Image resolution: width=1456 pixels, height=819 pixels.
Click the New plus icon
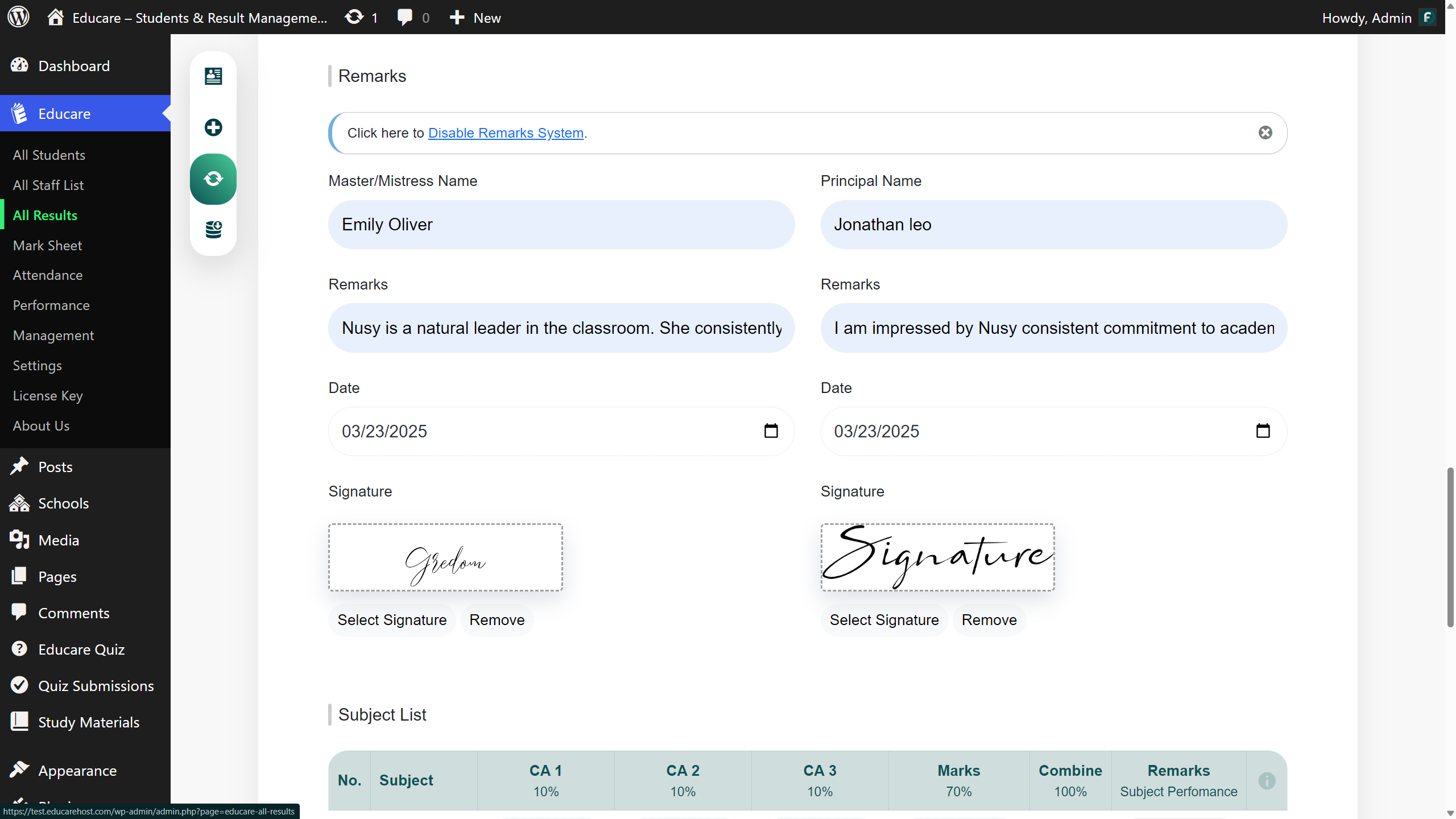click(x=457, y=18)
